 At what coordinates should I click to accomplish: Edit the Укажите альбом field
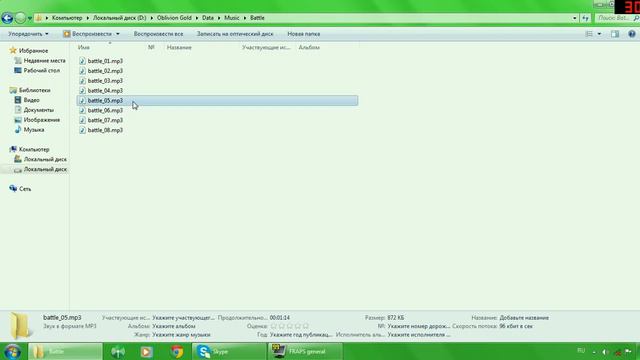[173, 326]
